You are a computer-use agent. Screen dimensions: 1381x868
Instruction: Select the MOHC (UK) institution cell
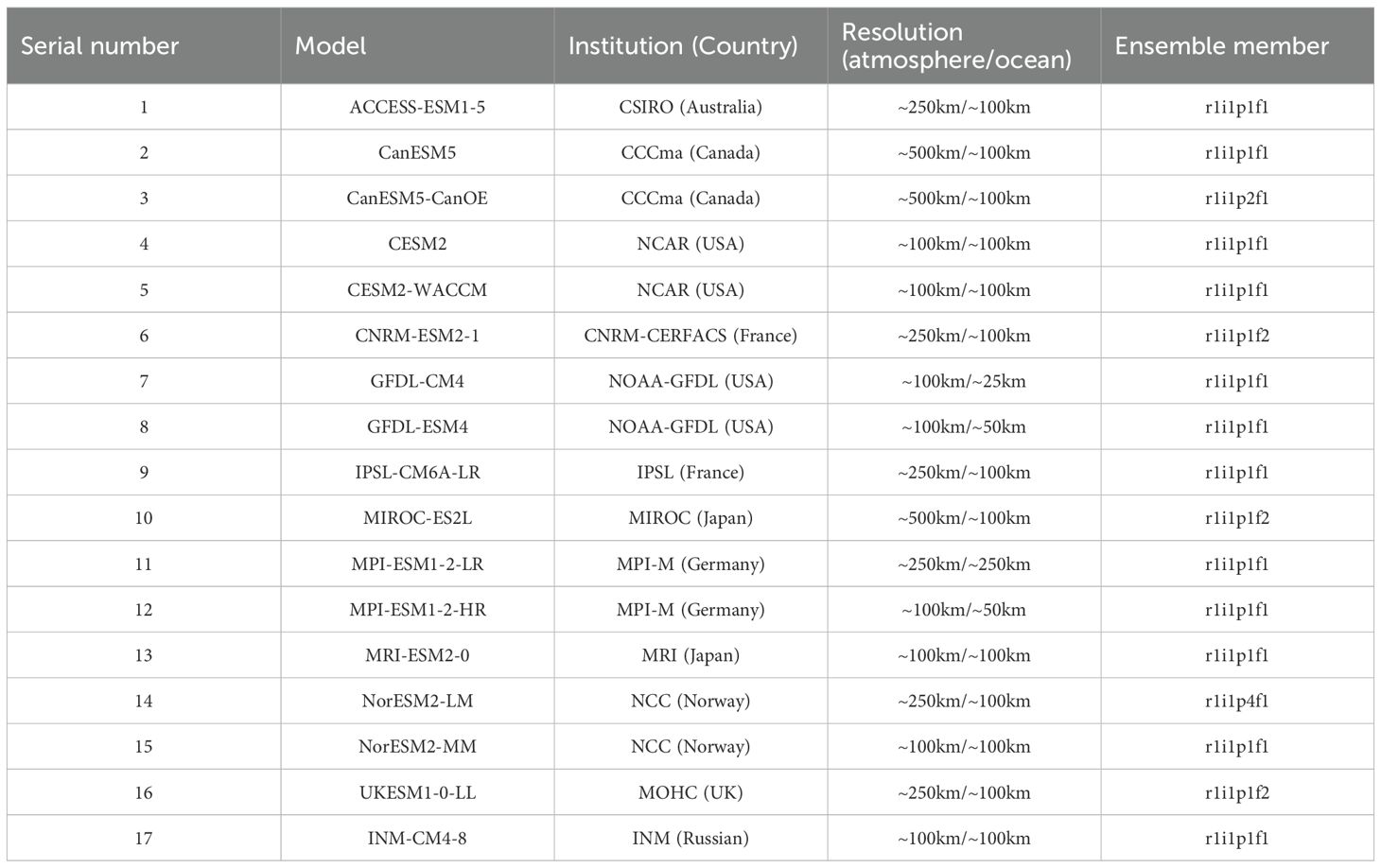point(690,792)
